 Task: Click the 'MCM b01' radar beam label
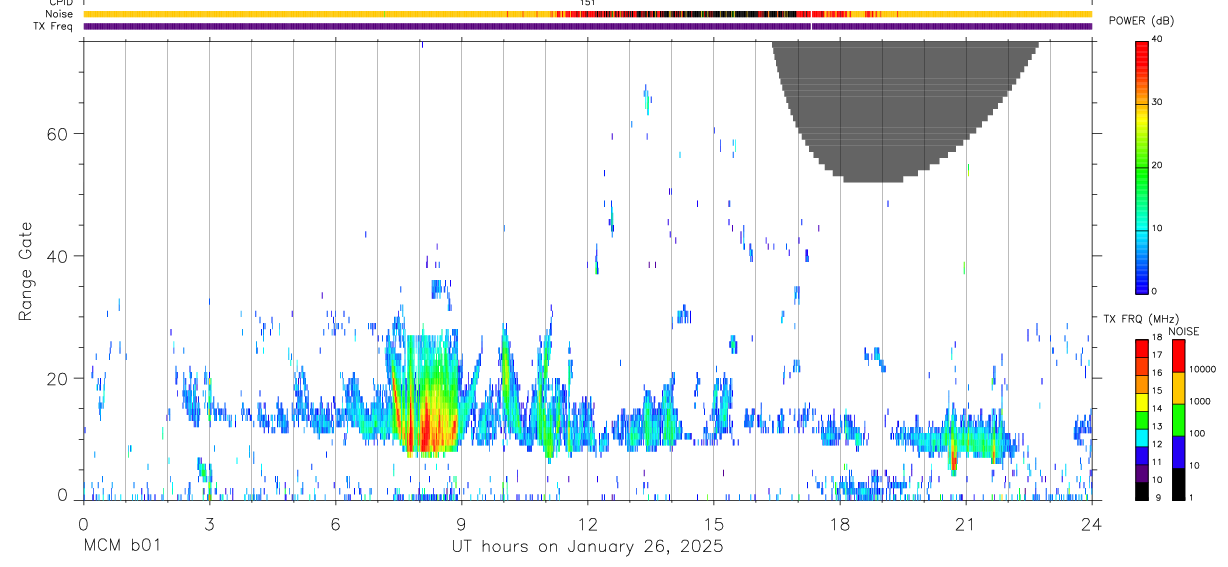coord(121,546)
